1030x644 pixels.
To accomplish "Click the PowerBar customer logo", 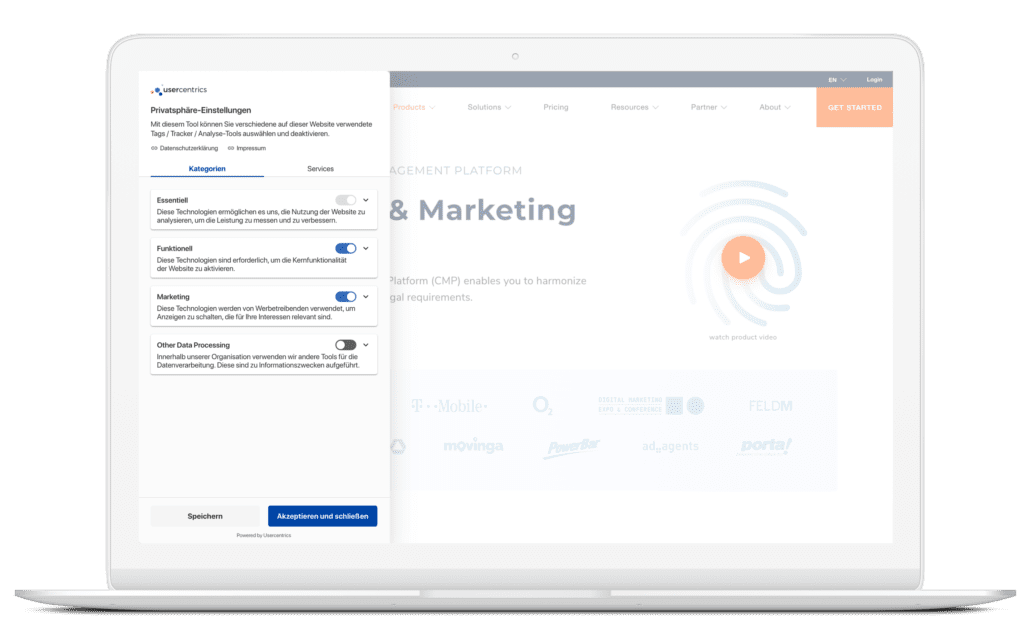I will click(x=573, y=447).
